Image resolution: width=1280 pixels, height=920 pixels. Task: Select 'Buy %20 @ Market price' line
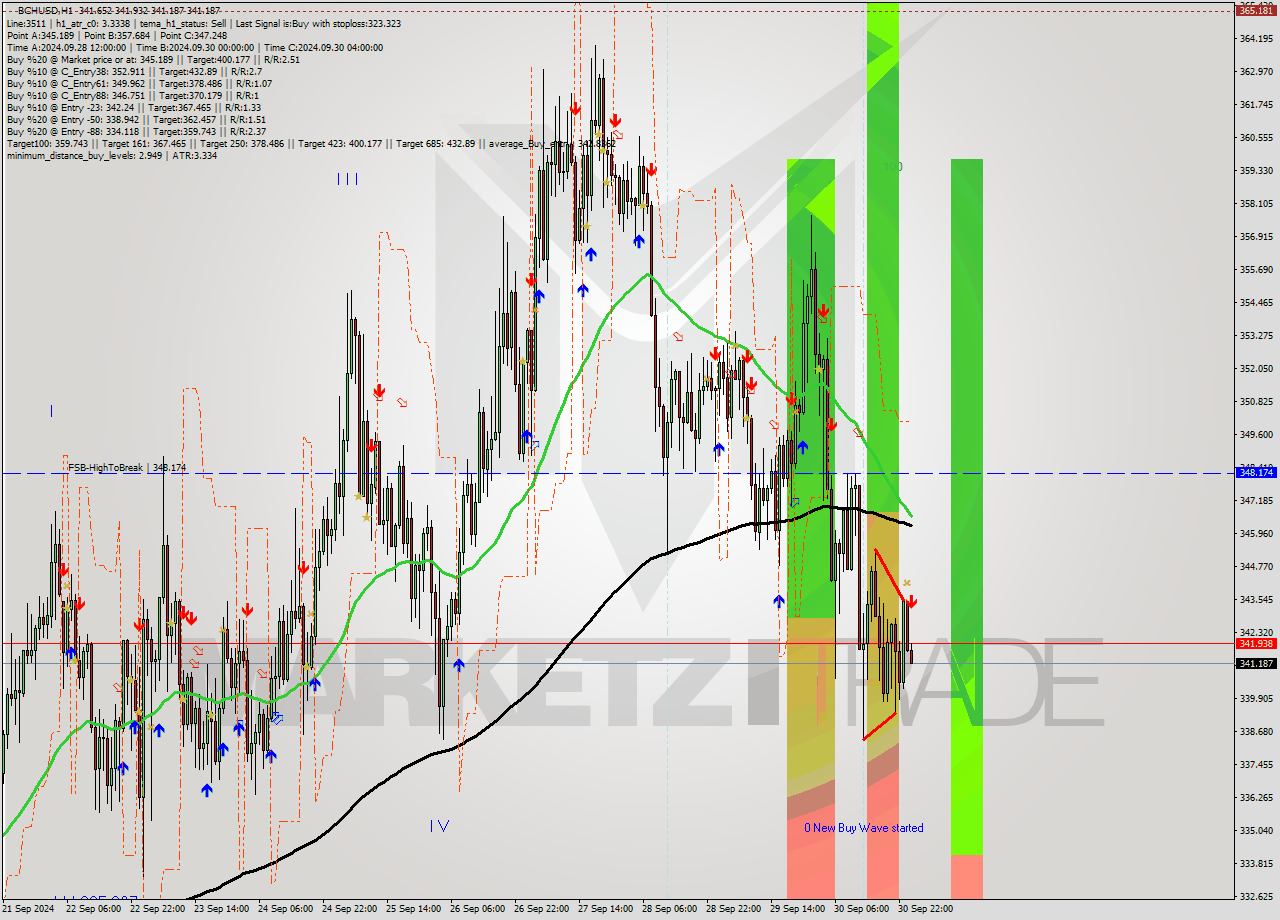click(153, 59)
